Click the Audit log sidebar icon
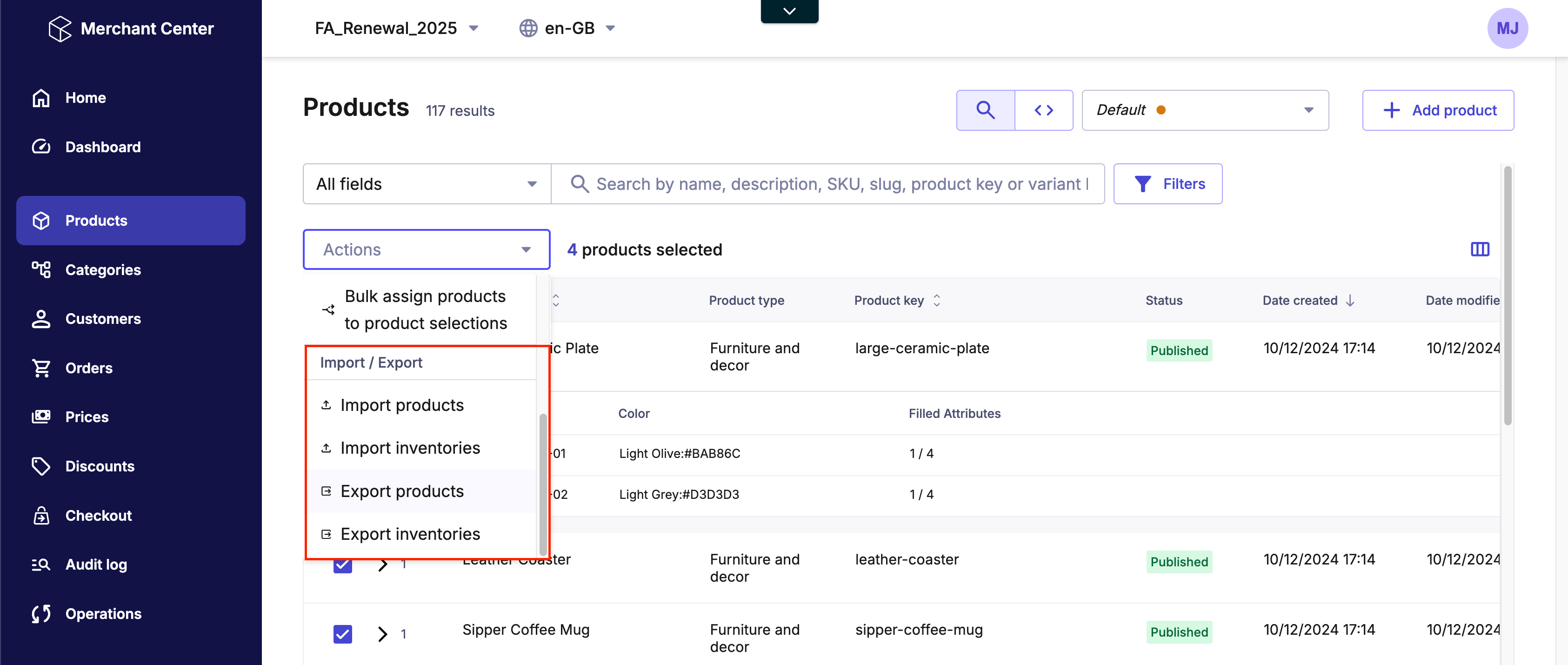 click(x=40, y=564)
